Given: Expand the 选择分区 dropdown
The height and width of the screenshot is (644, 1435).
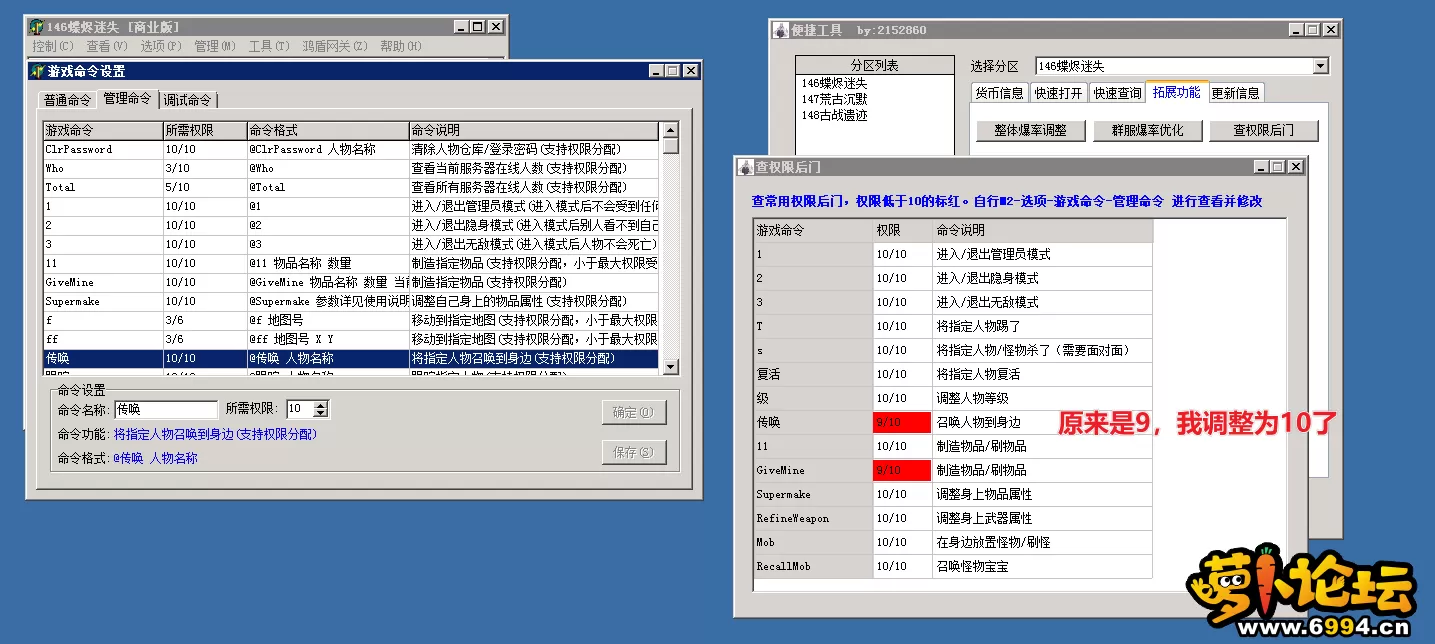Looking at the screenshot, I should [x=1320, y=66].
